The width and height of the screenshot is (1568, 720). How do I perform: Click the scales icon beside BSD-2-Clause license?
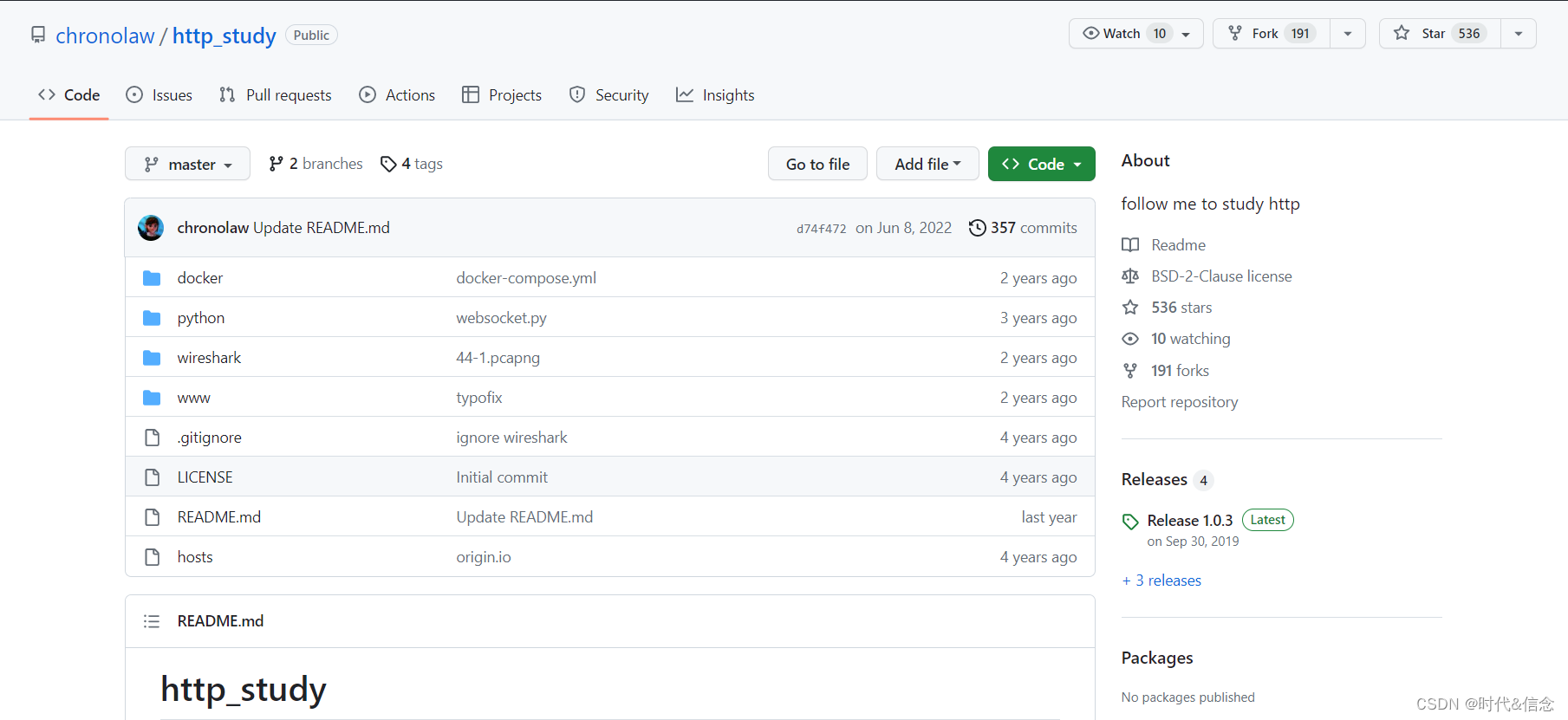1130,276
